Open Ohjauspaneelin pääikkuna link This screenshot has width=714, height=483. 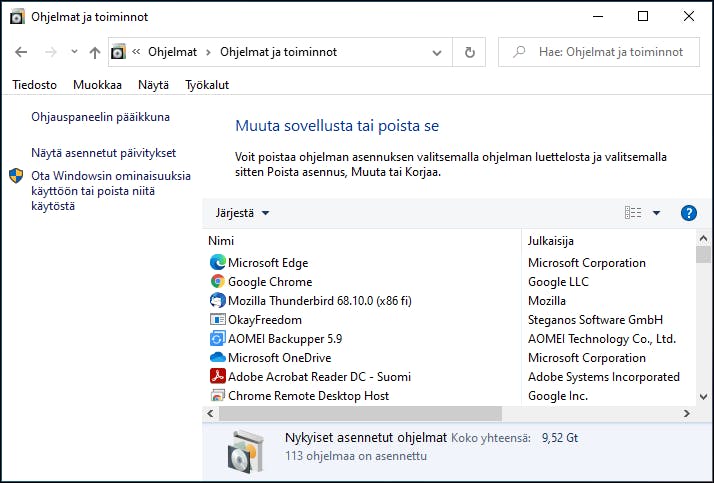point(101,117)
